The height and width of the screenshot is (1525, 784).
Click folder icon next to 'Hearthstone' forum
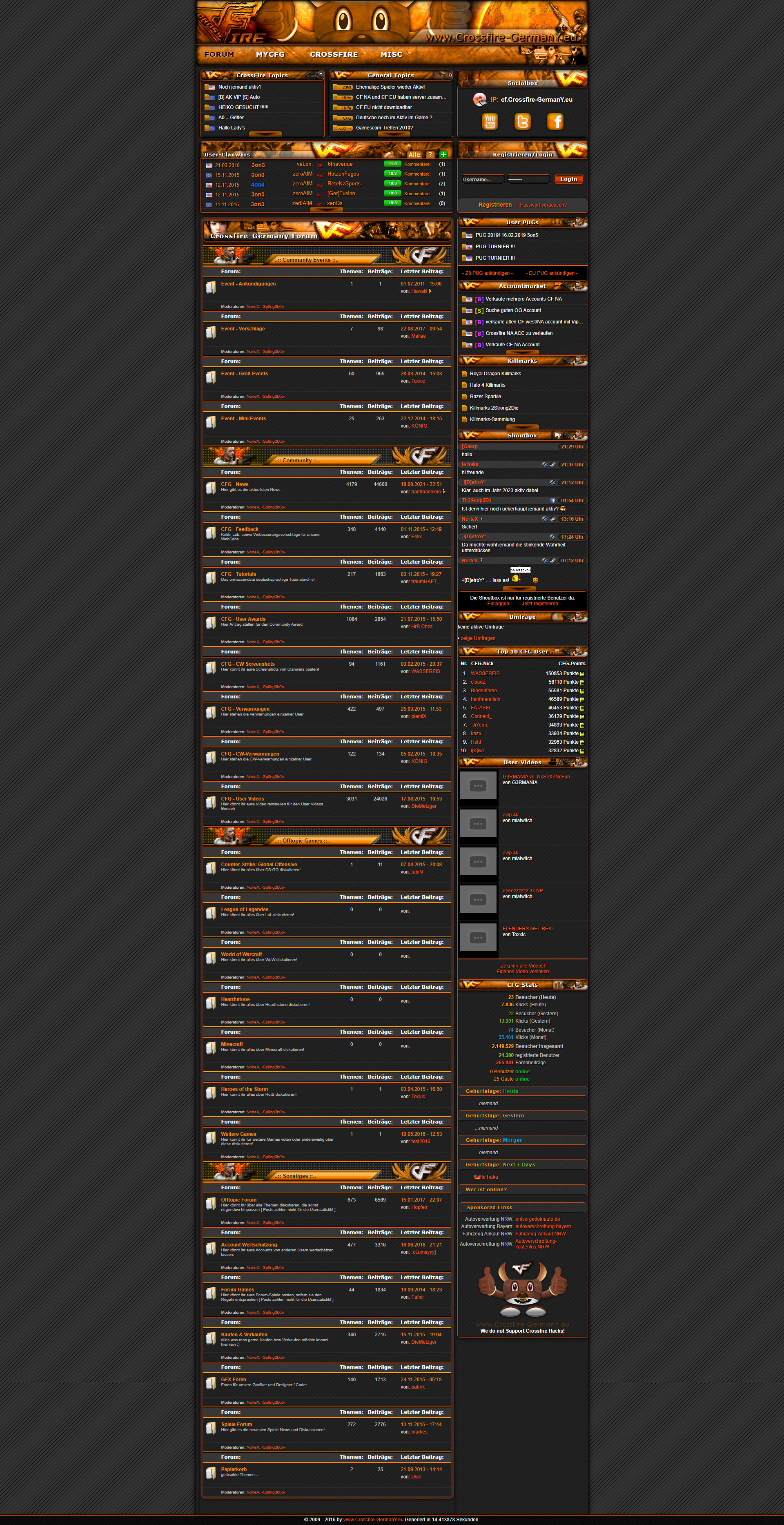pyautogui.click(x=211, y=1003)
